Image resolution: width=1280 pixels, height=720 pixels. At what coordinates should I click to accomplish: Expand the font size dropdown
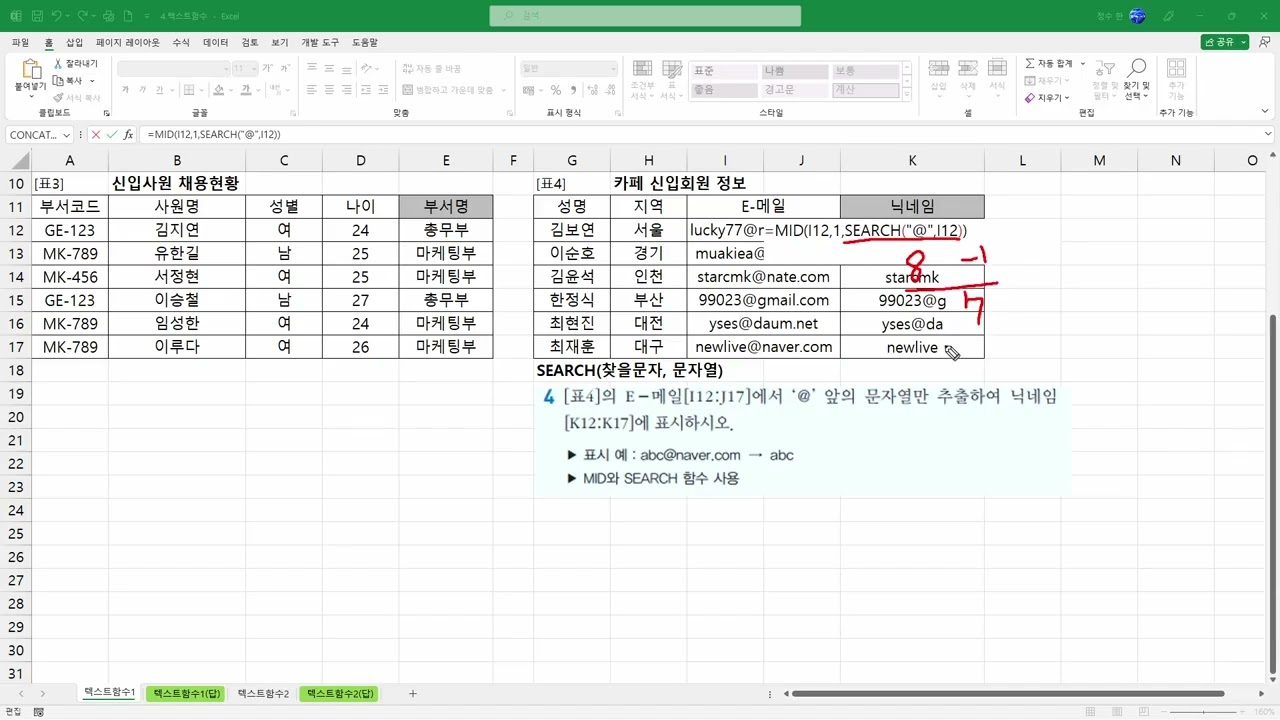253,69
